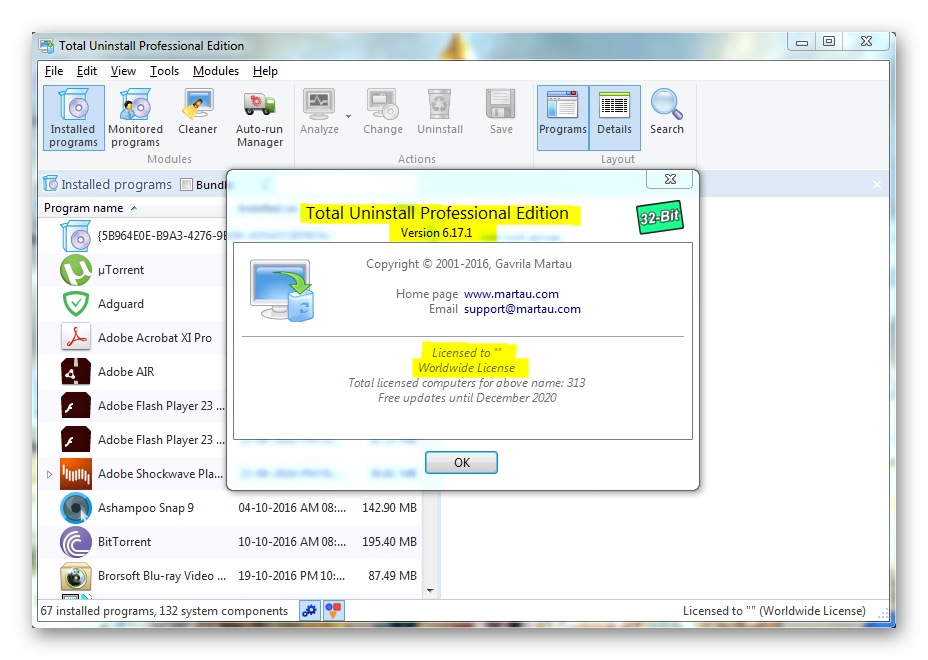Minimize the Total Uninstall window

coord(802,41)
